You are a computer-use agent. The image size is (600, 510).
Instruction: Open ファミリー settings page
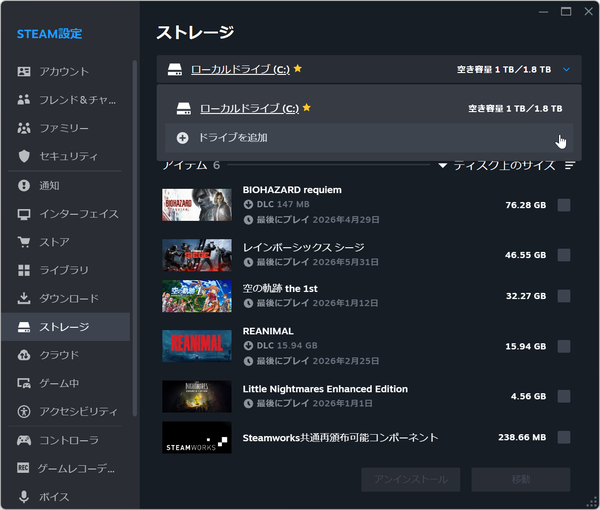click(66, 128)
